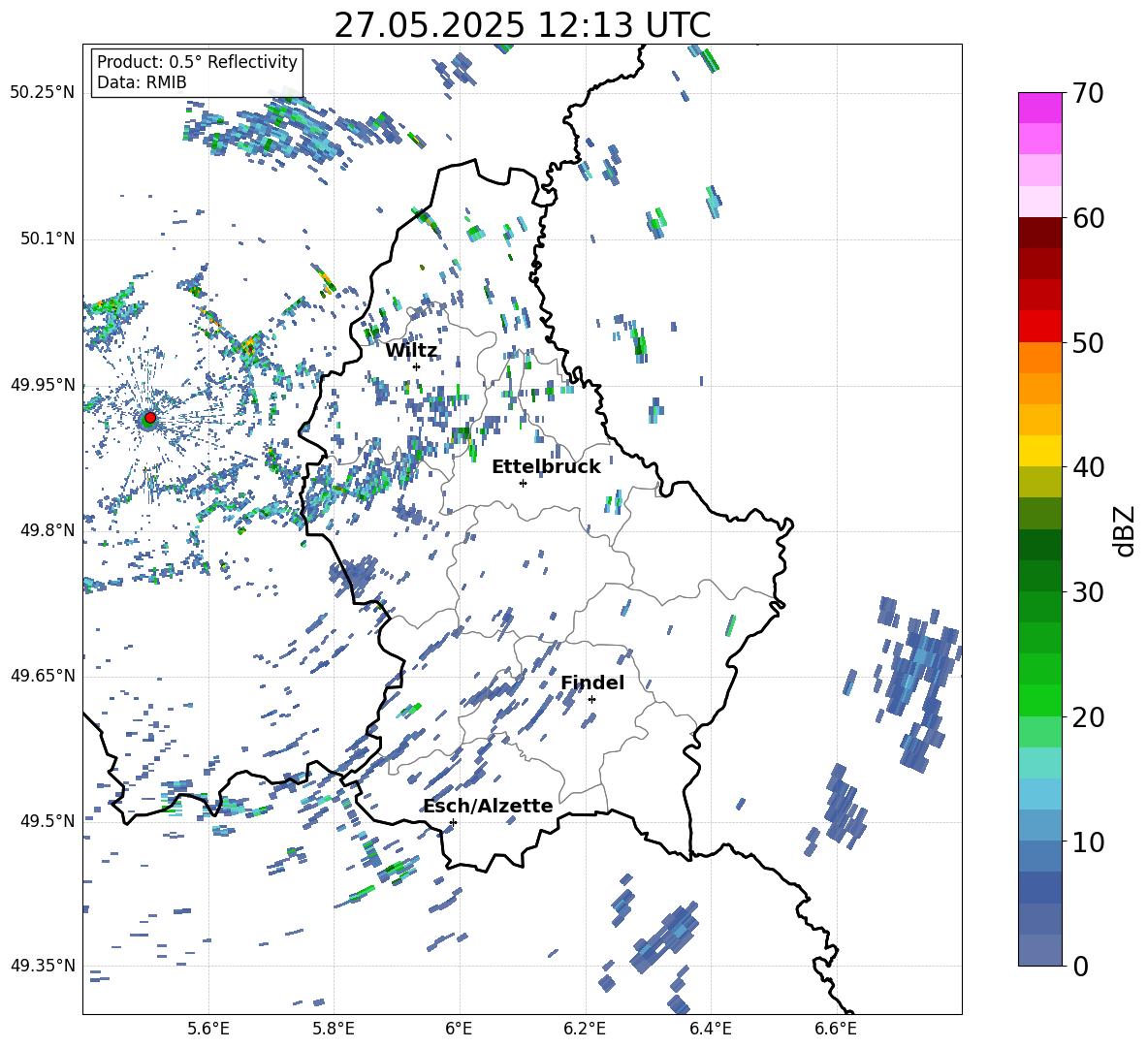
Task: Click the 70 tick label on colorbar
Action: pyautogui.click(x=1088, y=93)
